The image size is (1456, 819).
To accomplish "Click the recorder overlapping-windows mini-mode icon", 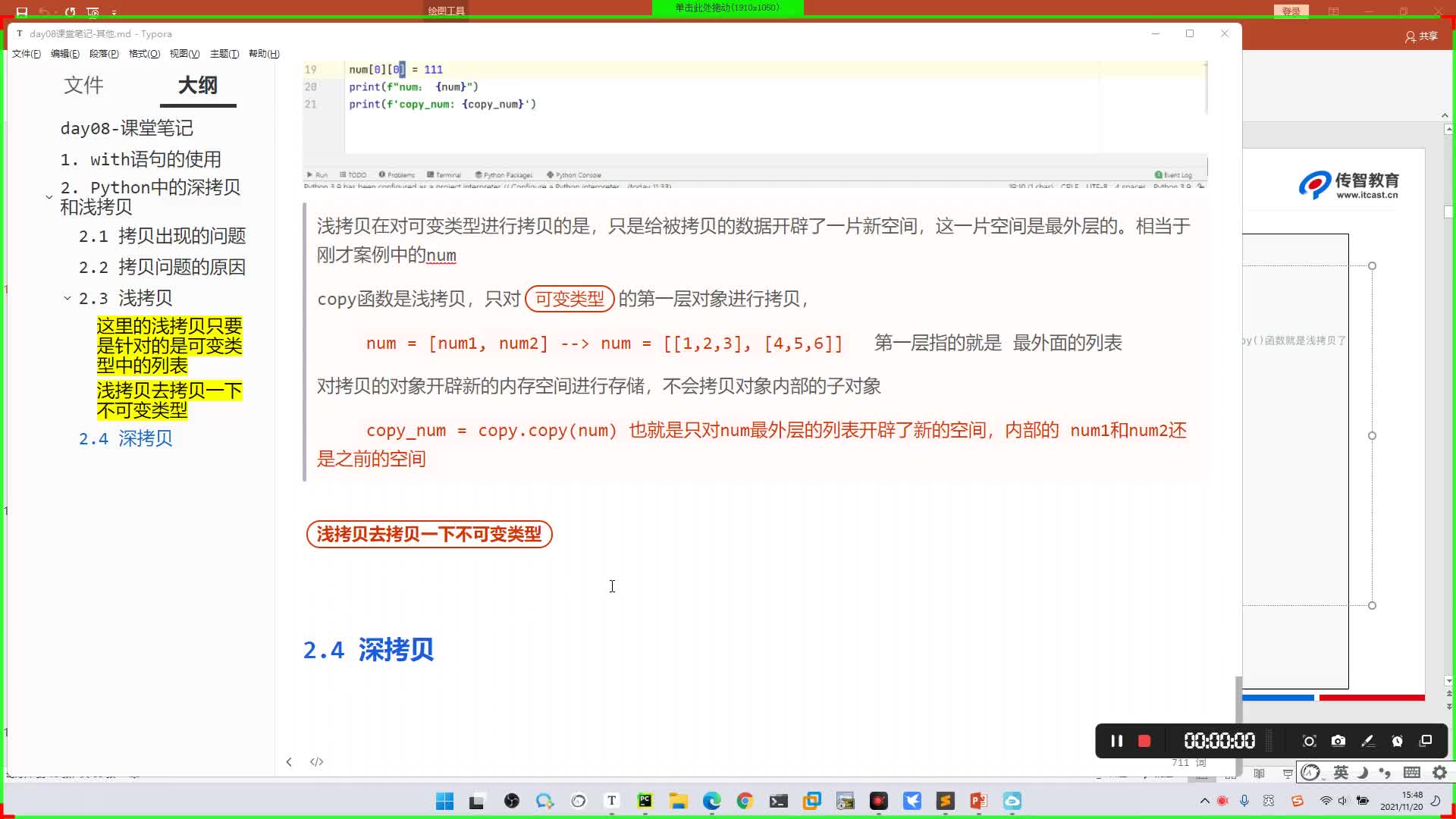I will pos(1426,741).
